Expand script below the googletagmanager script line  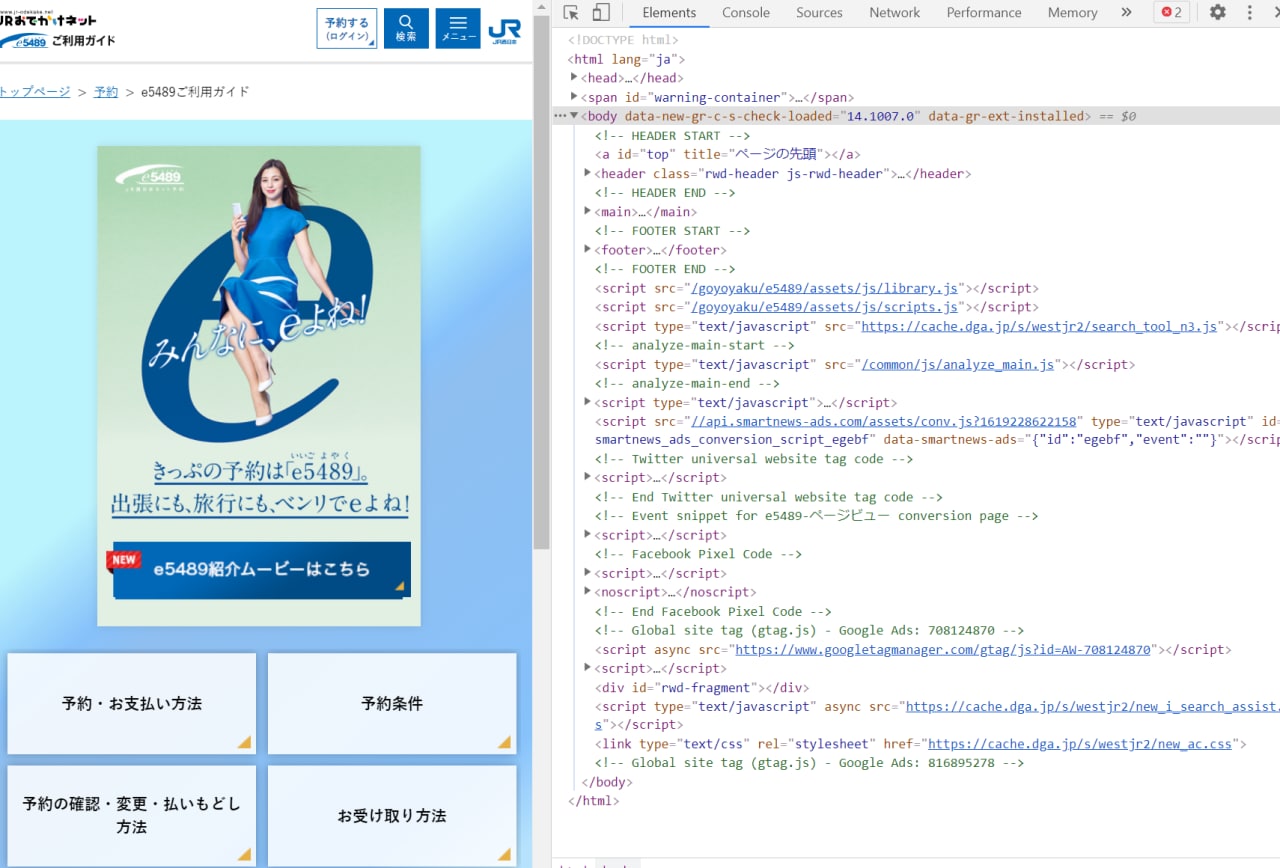588,668
